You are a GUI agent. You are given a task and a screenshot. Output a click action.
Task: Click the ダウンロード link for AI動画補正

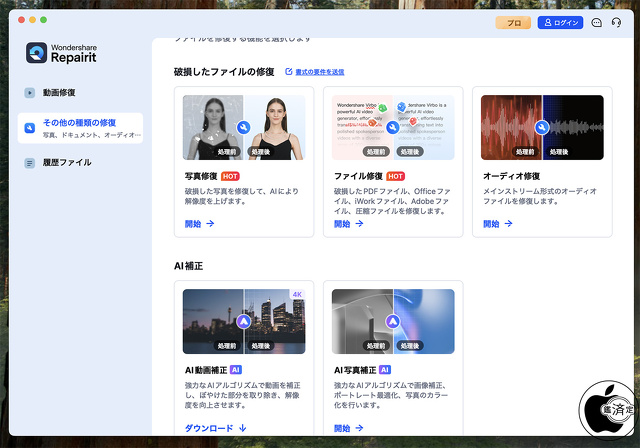[216, 428]
